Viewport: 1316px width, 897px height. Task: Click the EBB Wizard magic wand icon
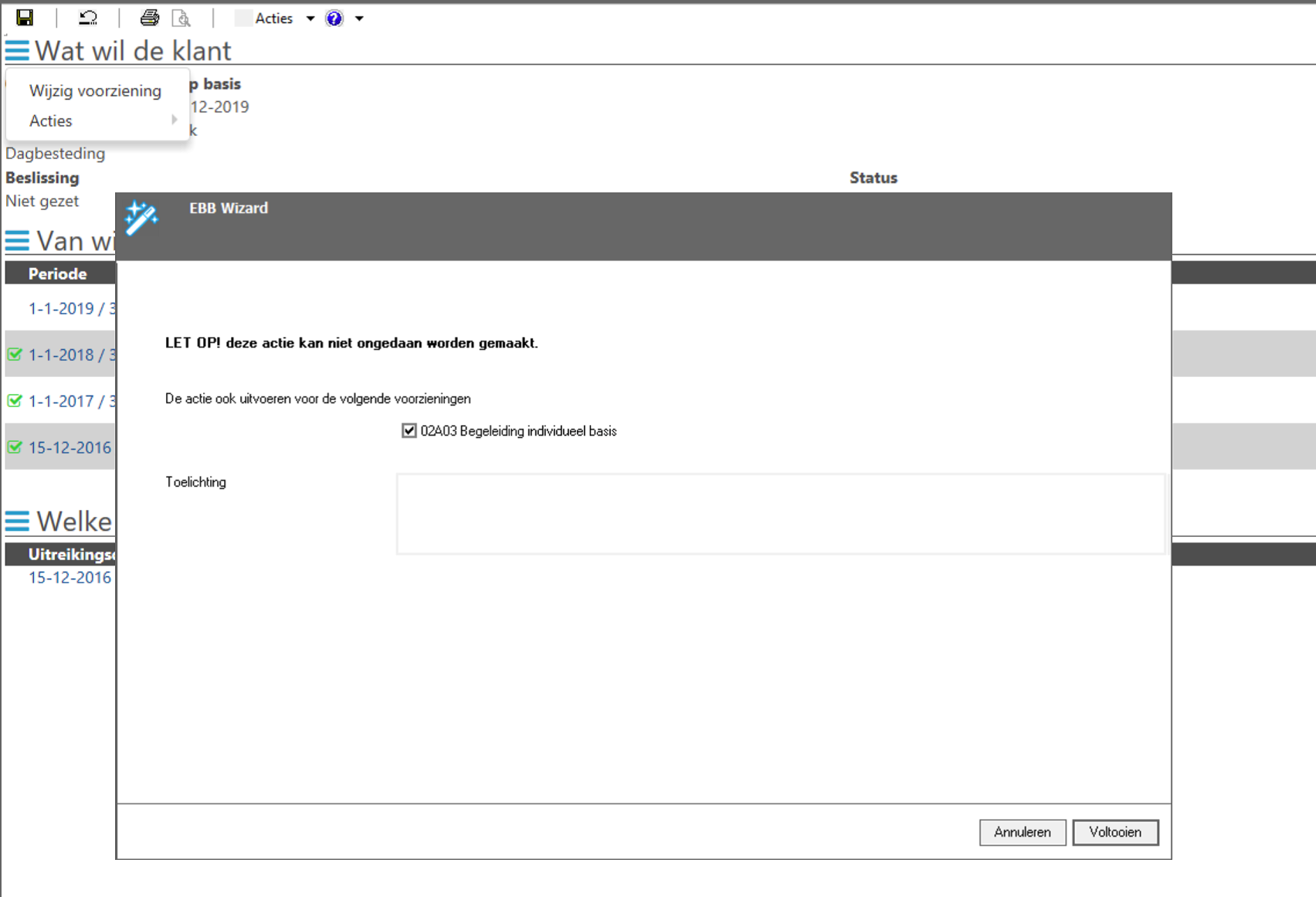141,217
